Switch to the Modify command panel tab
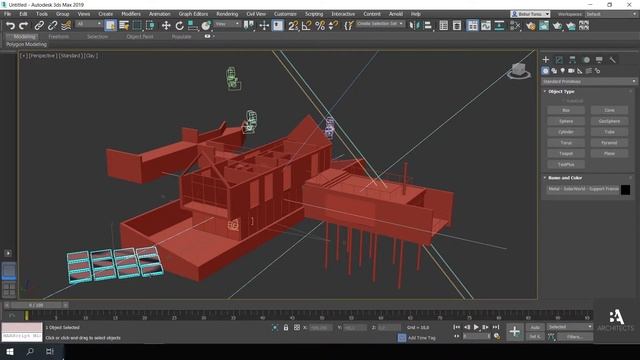 [x=559, y=60]
